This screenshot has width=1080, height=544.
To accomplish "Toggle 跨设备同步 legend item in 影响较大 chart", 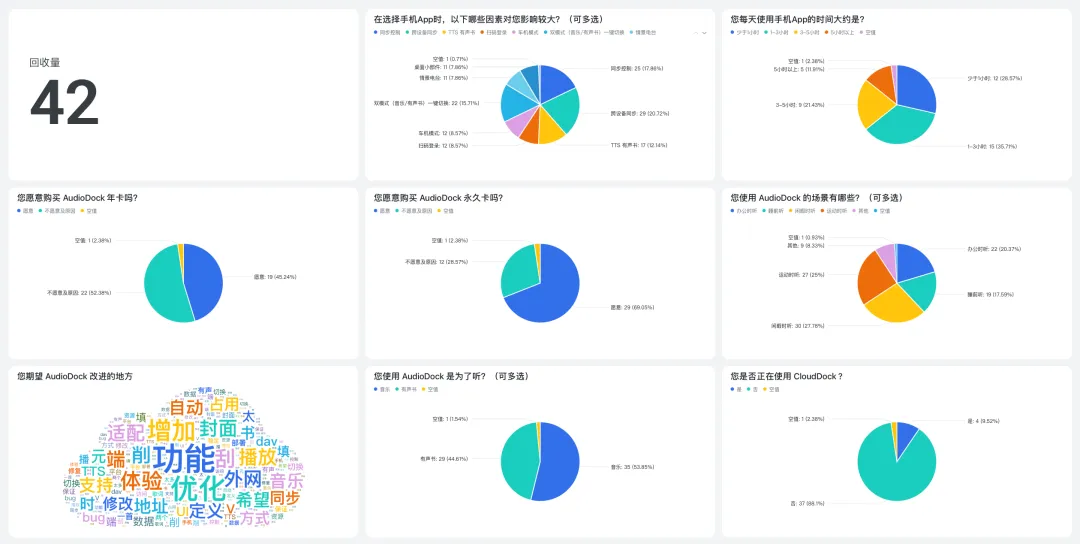I will (423, 32).
